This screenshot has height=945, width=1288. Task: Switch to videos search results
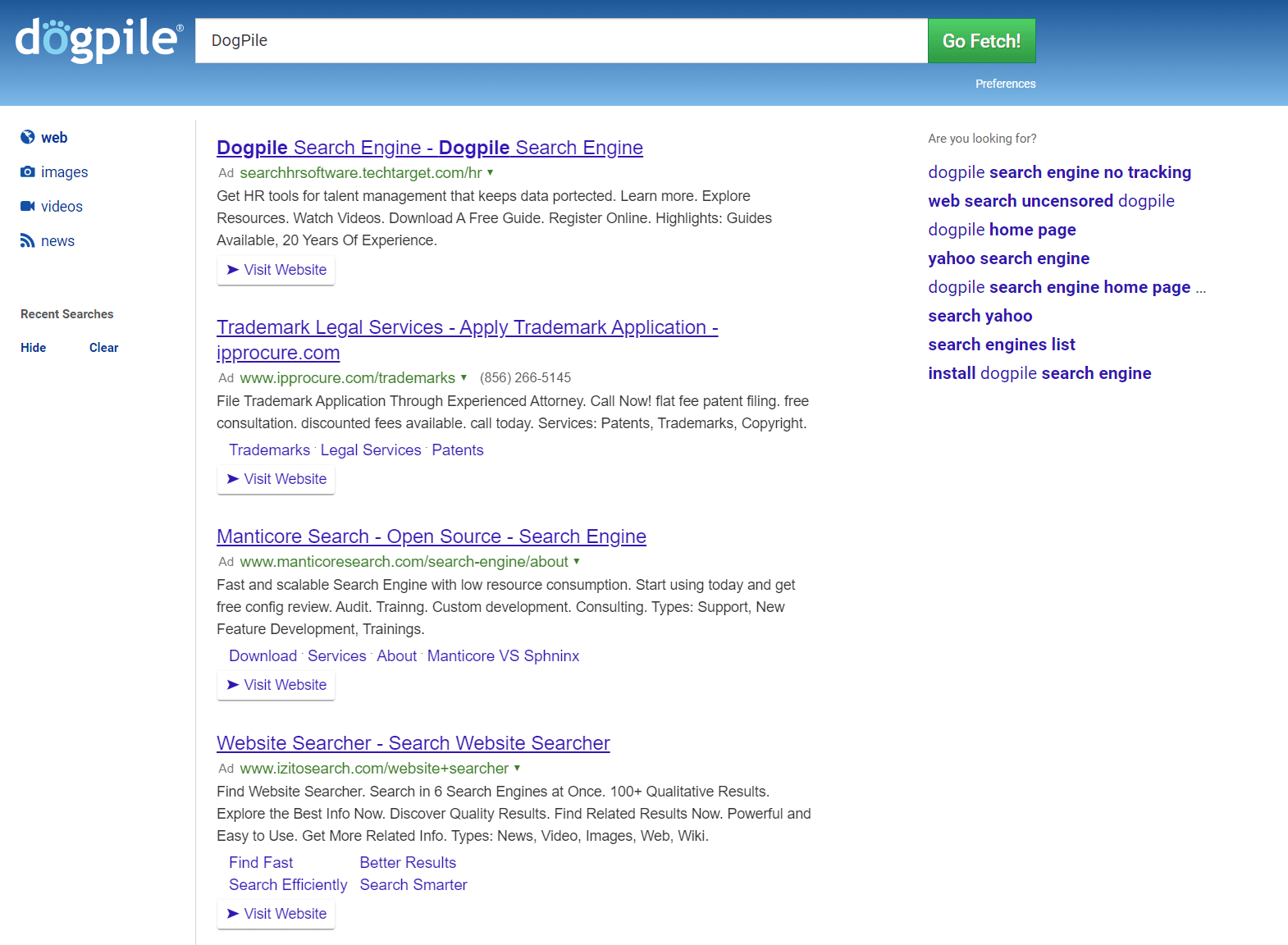62,207
